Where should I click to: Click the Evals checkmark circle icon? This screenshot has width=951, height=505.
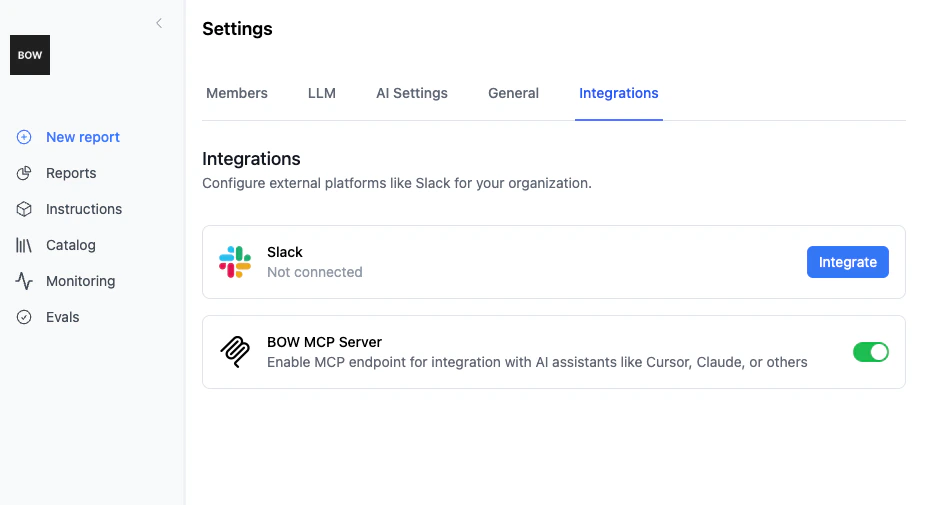point(24,317)
